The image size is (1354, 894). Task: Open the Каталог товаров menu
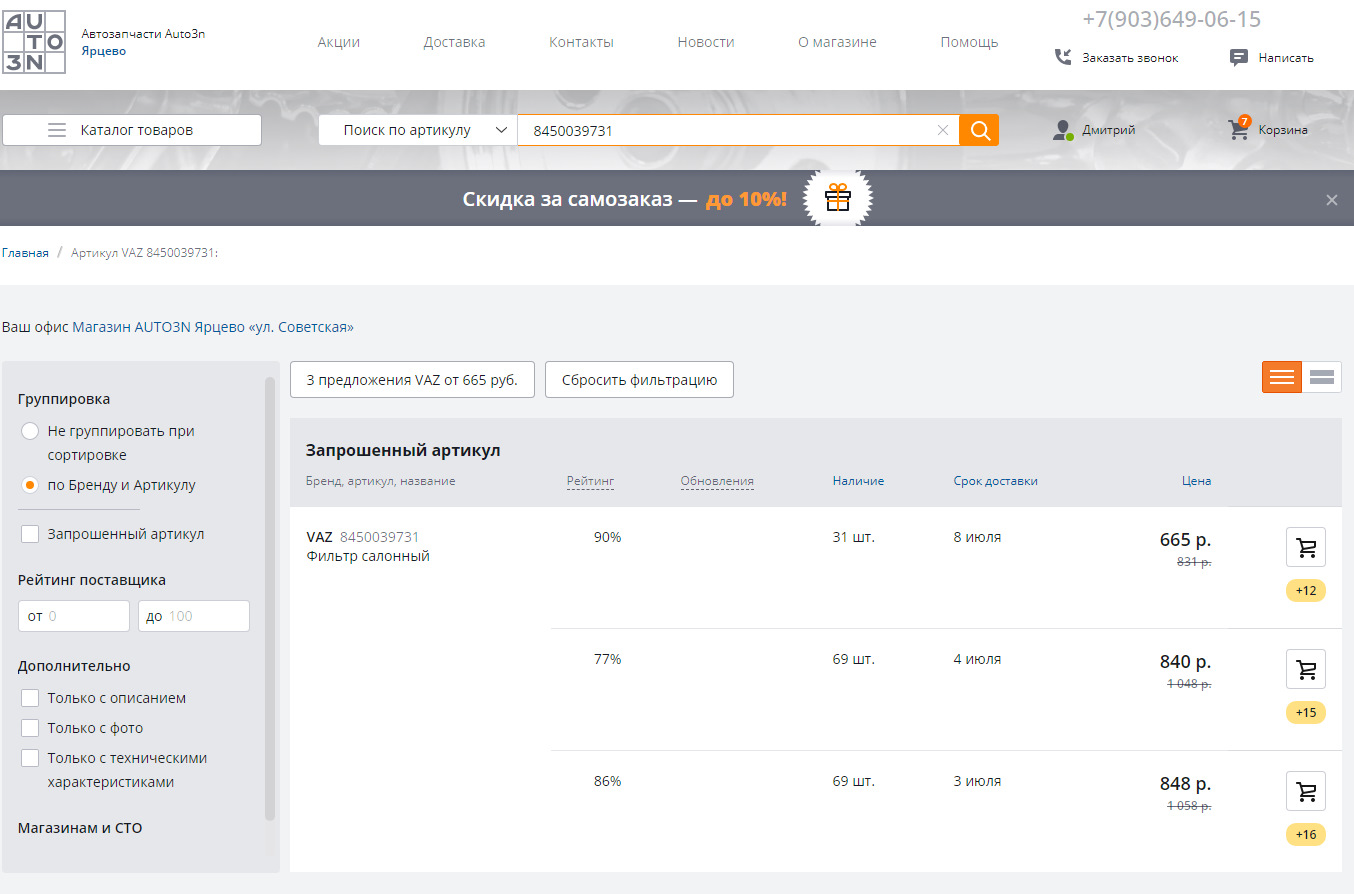coord(132,130)
